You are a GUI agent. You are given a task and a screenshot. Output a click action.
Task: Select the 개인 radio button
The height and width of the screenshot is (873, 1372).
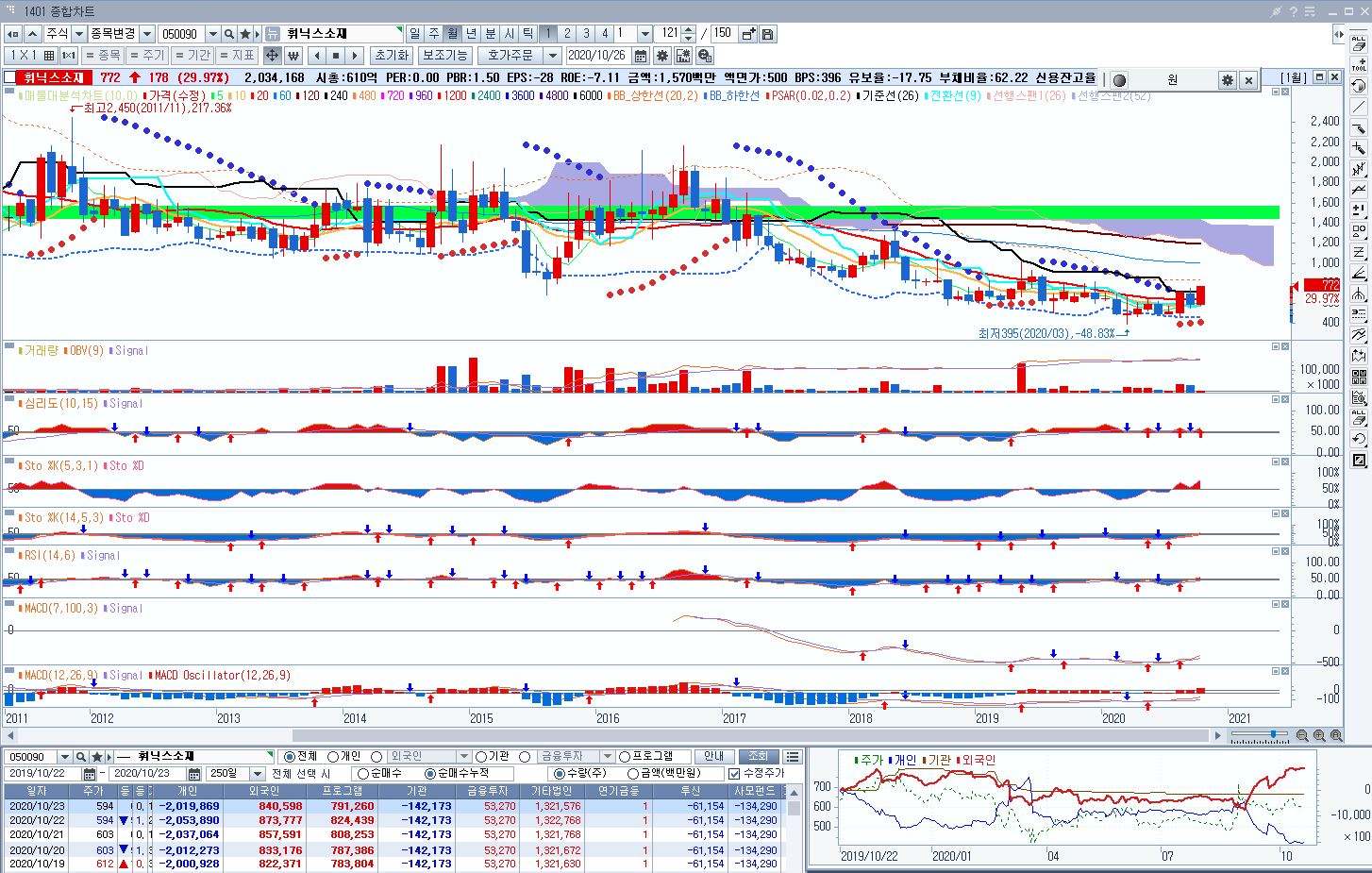pos(333,757)
